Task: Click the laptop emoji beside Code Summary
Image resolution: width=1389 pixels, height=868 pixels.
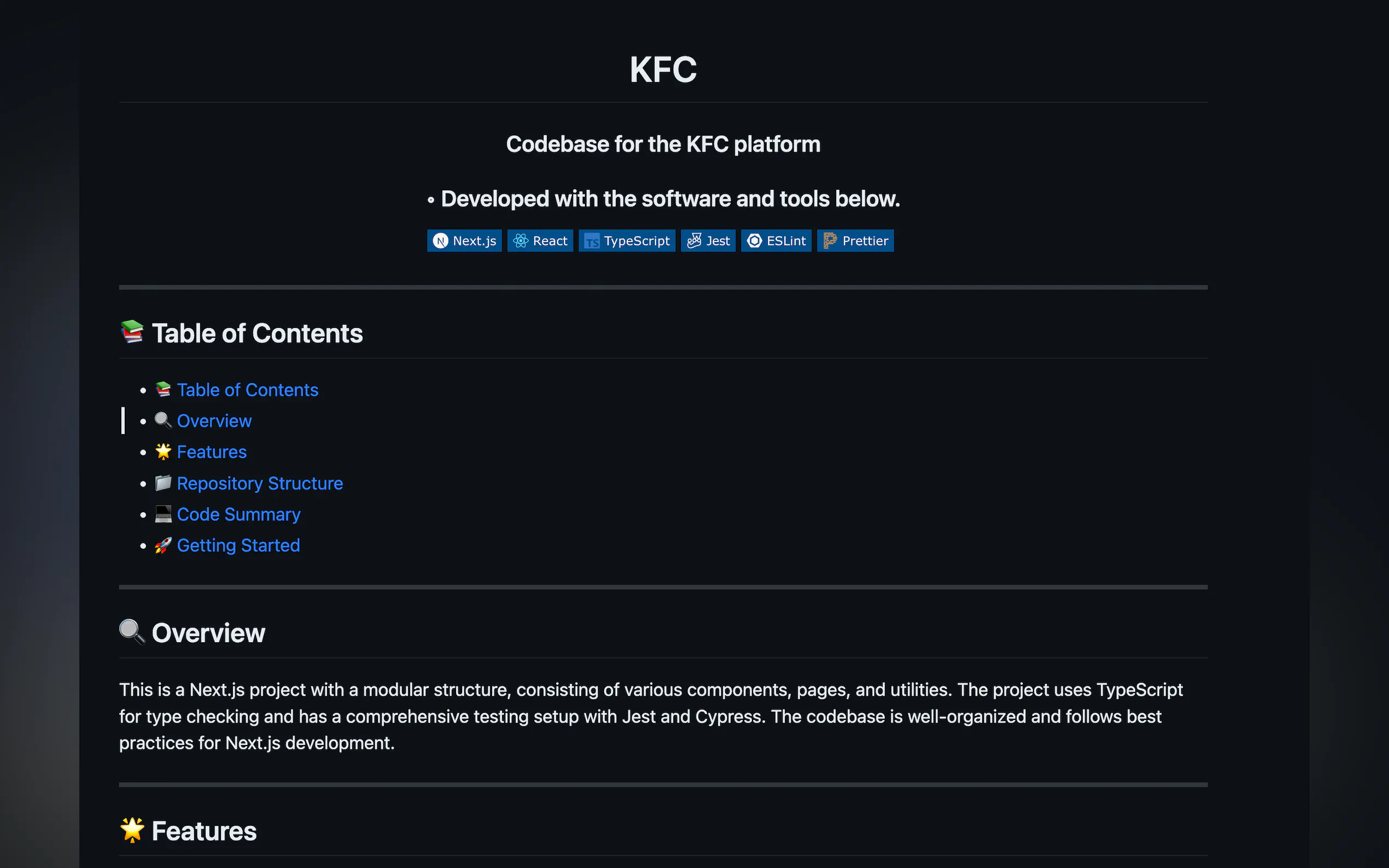Action: tap(163, 514)
